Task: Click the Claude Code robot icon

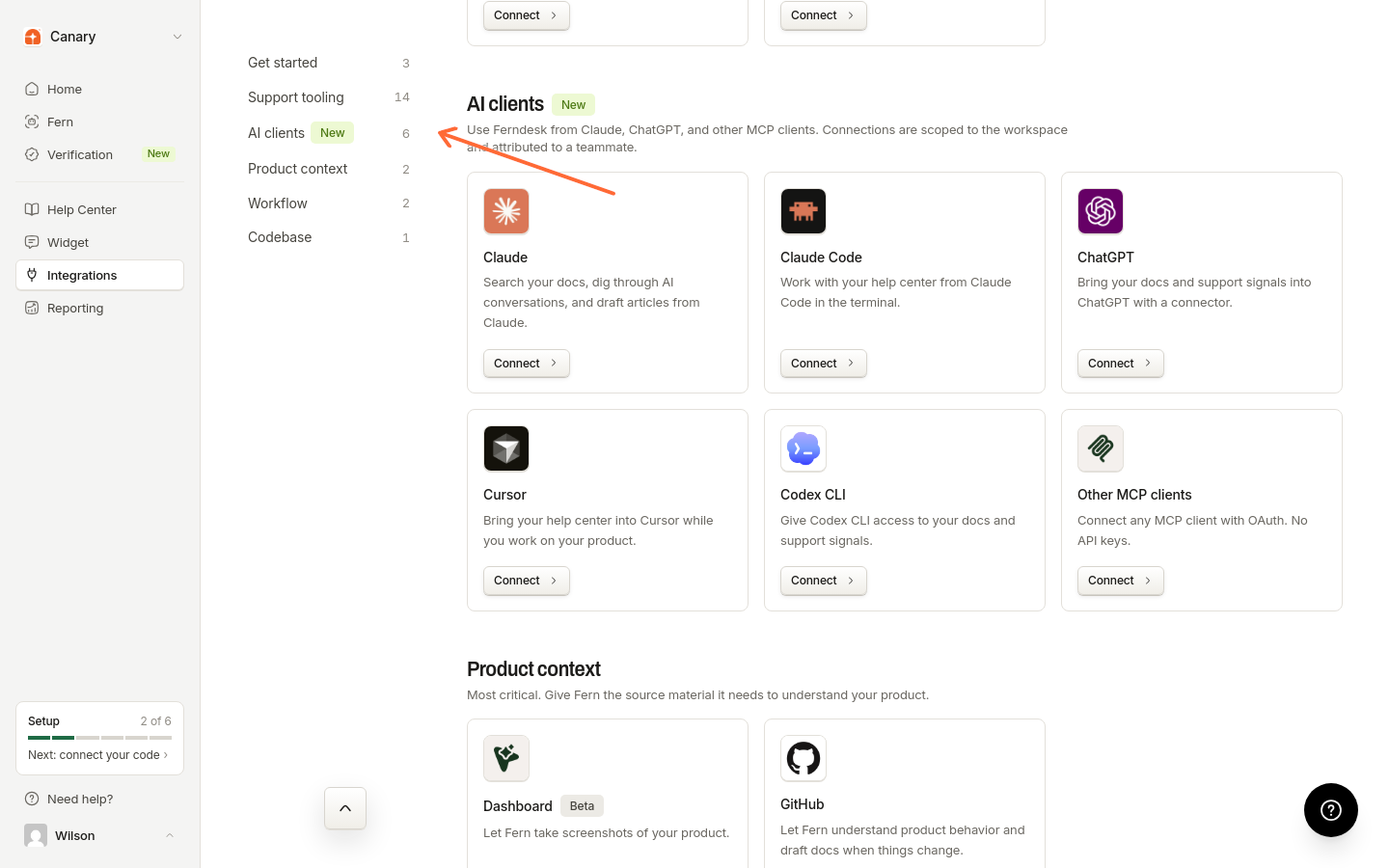Action: coord(803,211)
